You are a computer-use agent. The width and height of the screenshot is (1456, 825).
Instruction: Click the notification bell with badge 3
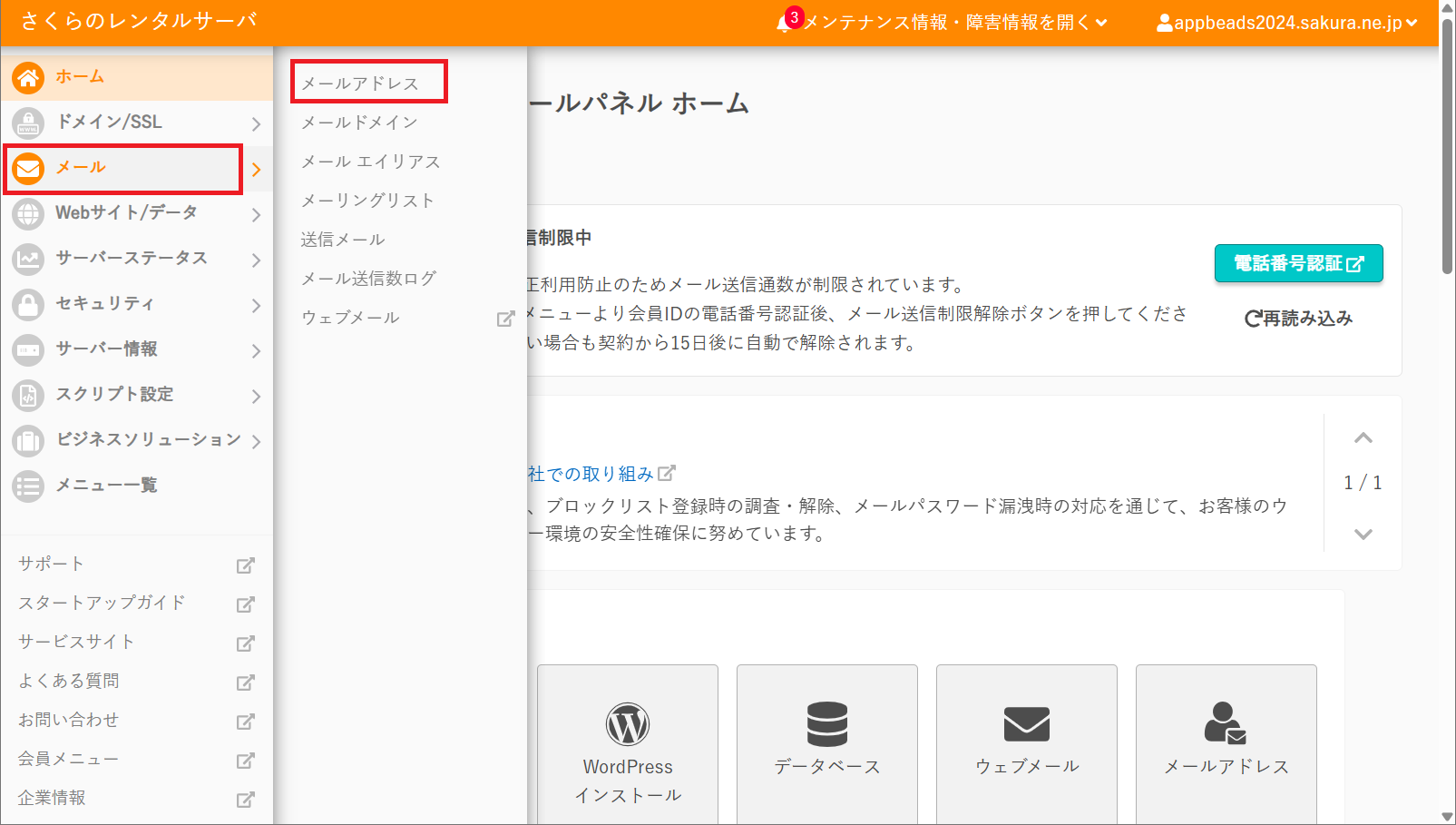point(788,21)
